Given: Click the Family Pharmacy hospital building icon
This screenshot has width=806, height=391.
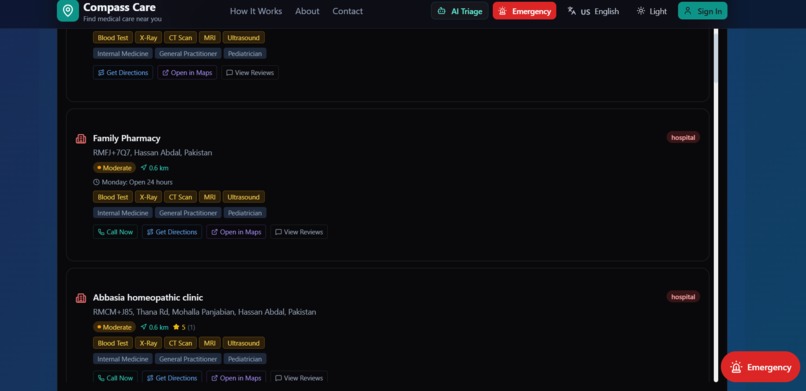Looking at the screenshot, I should pyautogui.click(x=81, y=138).
